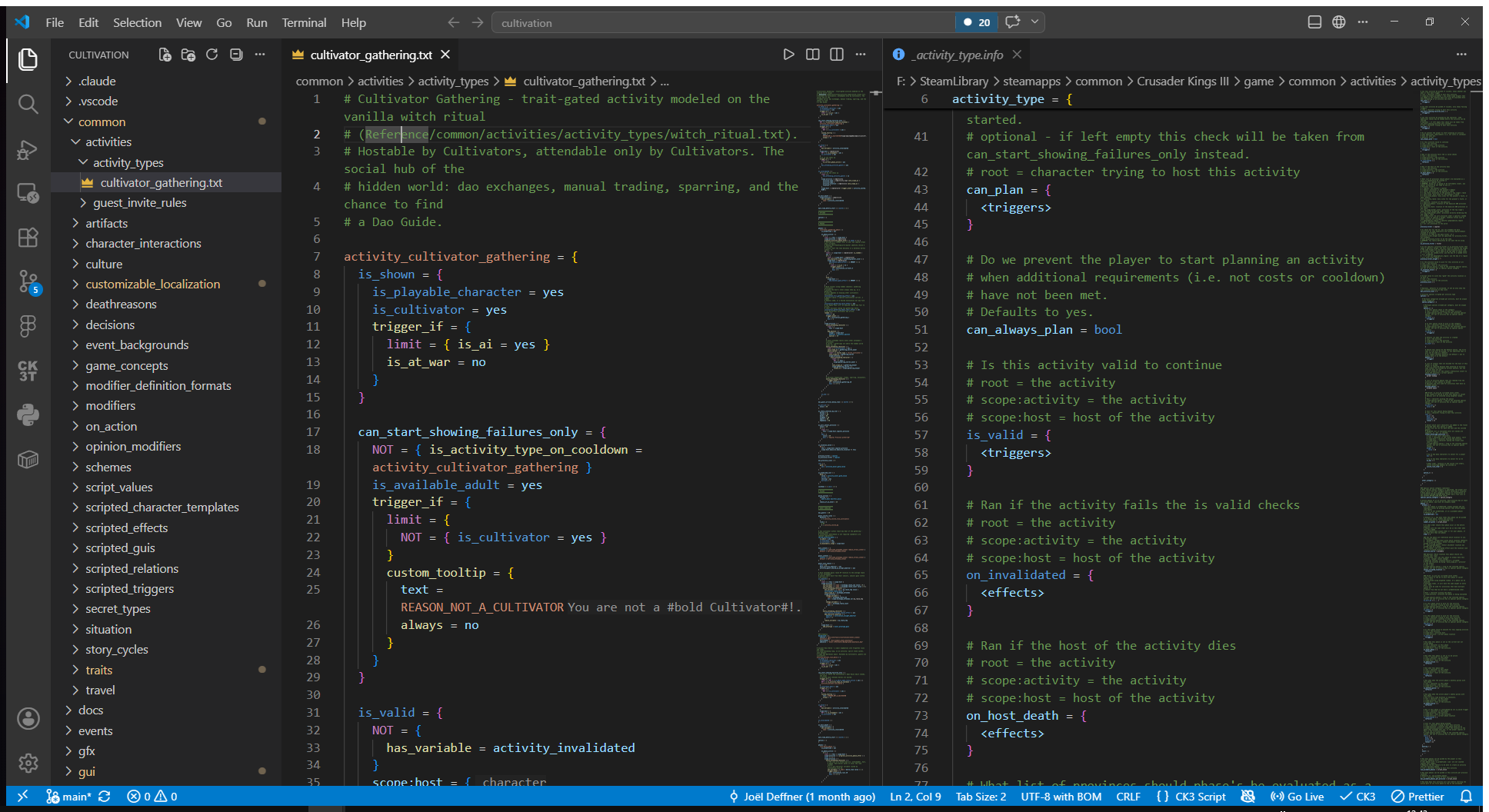Go forward in navigation history

(478, 22)
